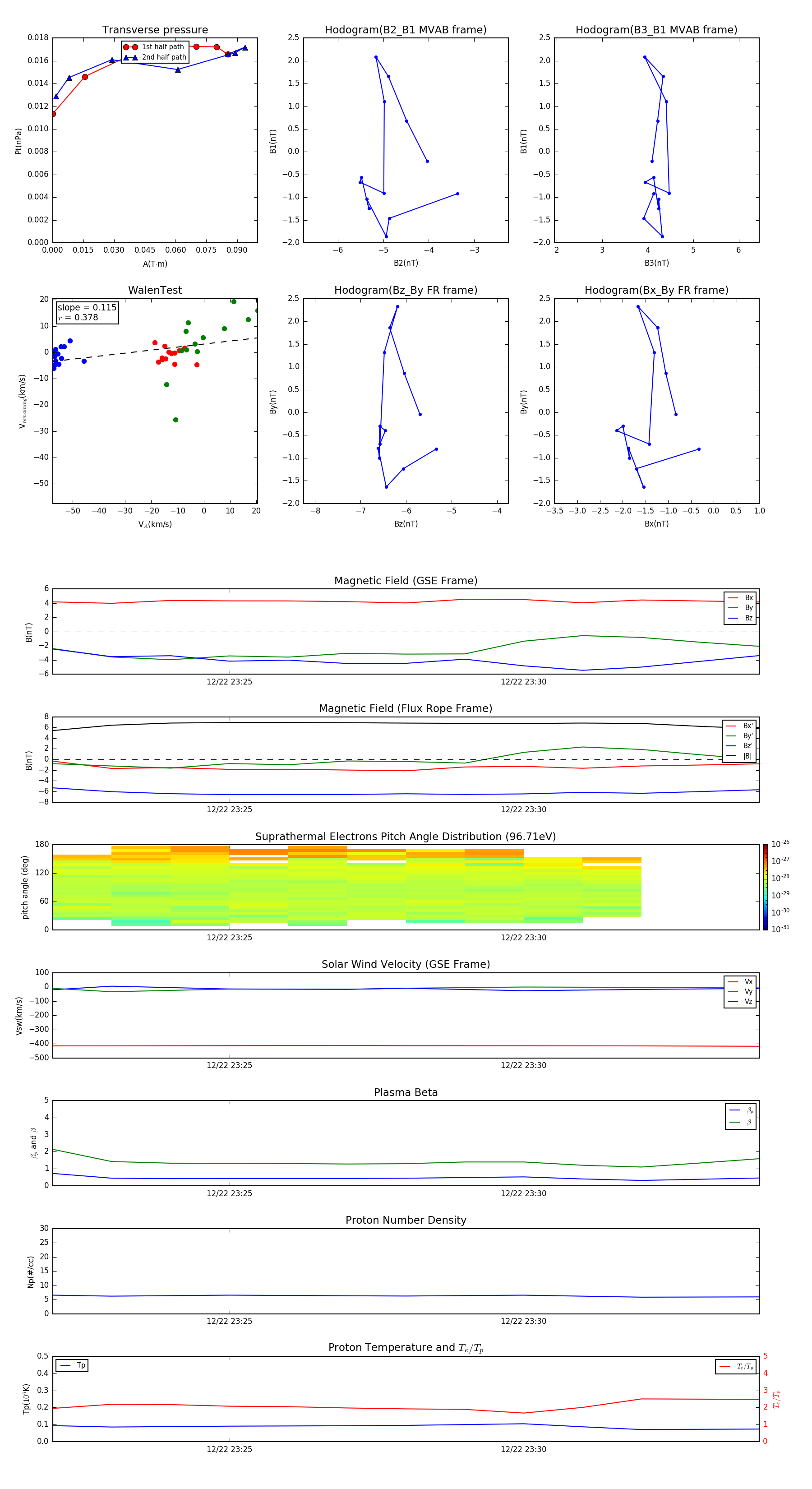The height and width of the screenshot is (1489, 812).
Task: Select the "Tp(10^6K)" left axis label
Action: tap(26, 1399)
